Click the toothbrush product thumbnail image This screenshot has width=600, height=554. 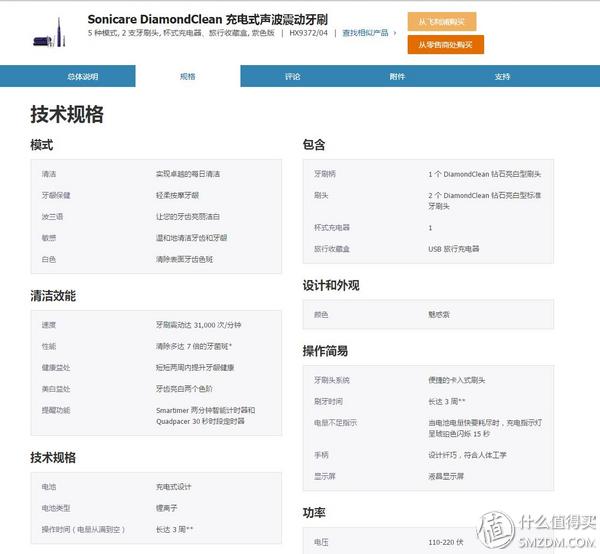49,33
